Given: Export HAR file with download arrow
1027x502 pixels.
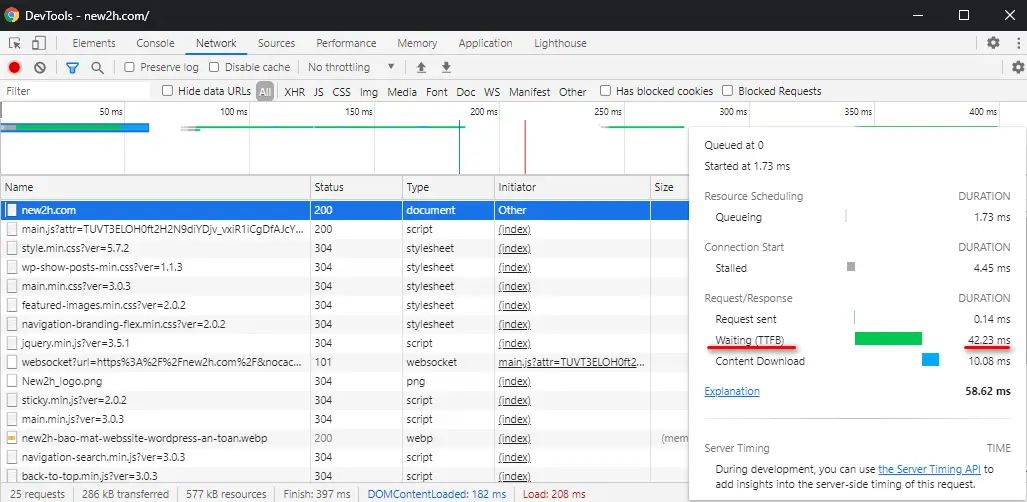Looking at the screenshot, I should [446, 68].
